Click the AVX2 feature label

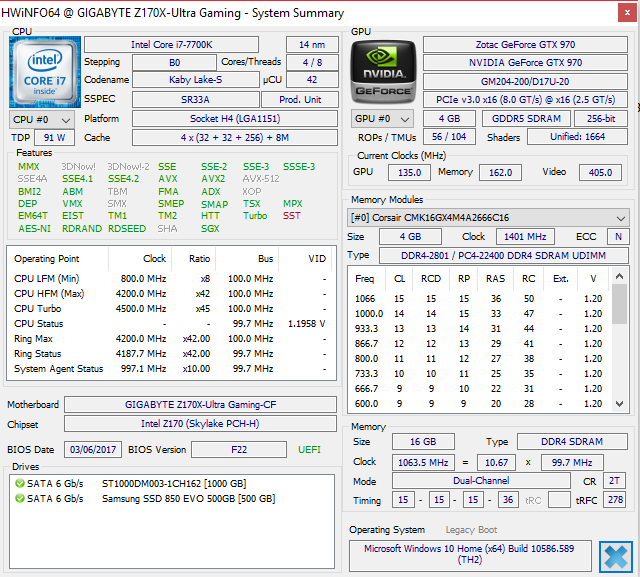213,179
